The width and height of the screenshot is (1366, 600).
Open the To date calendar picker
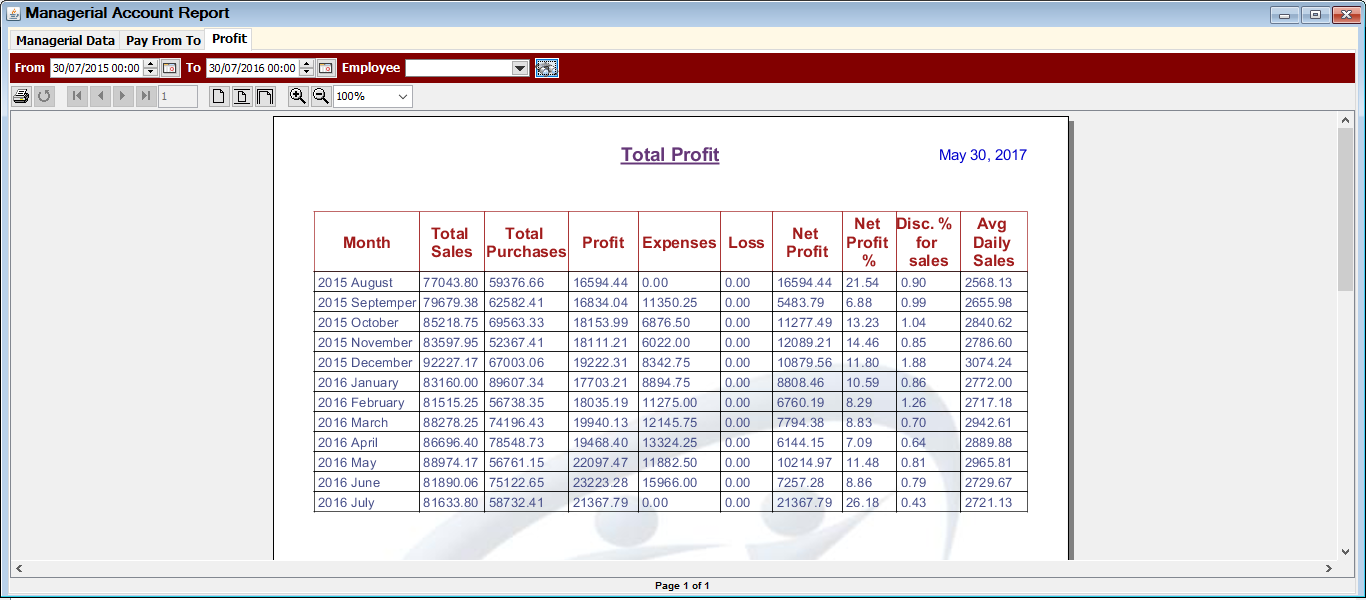[326, 68]
